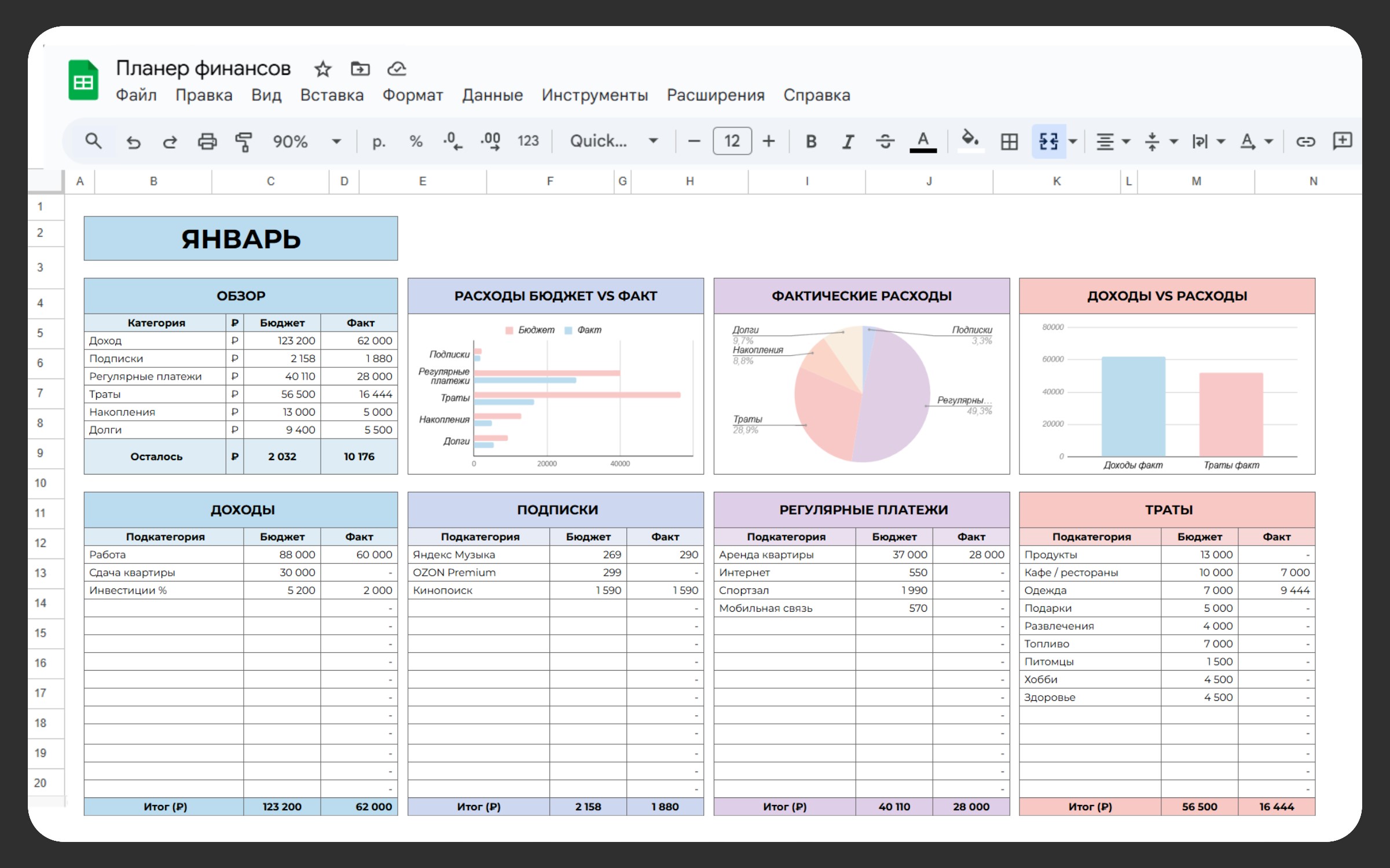The width and height of the screenshot is (1390, 868).
Task: Open vertical align dropdown
Action: pyautogui.click(x=1161, y=141)
